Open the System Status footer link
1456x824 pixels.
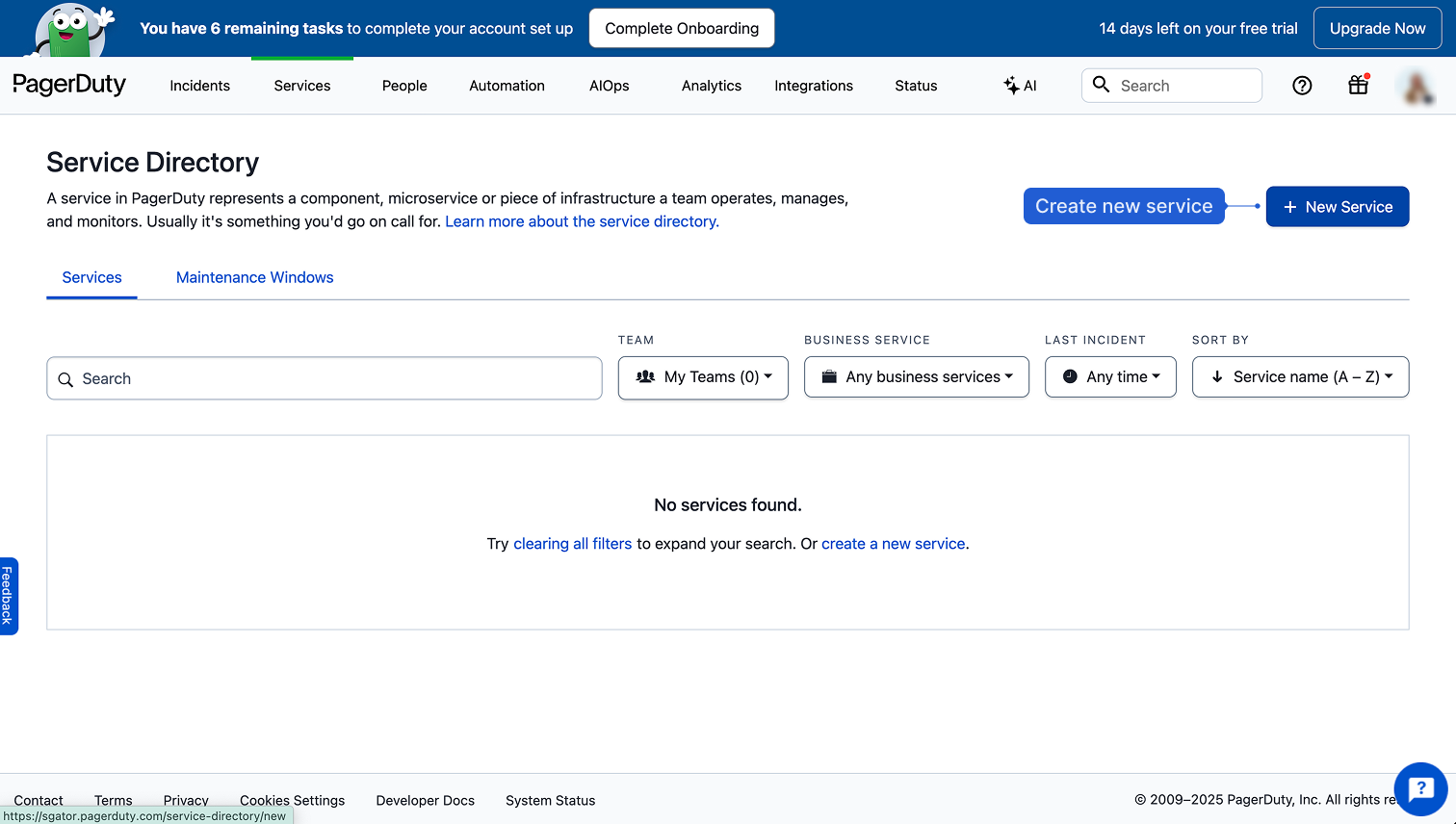[x=551, y=800]
